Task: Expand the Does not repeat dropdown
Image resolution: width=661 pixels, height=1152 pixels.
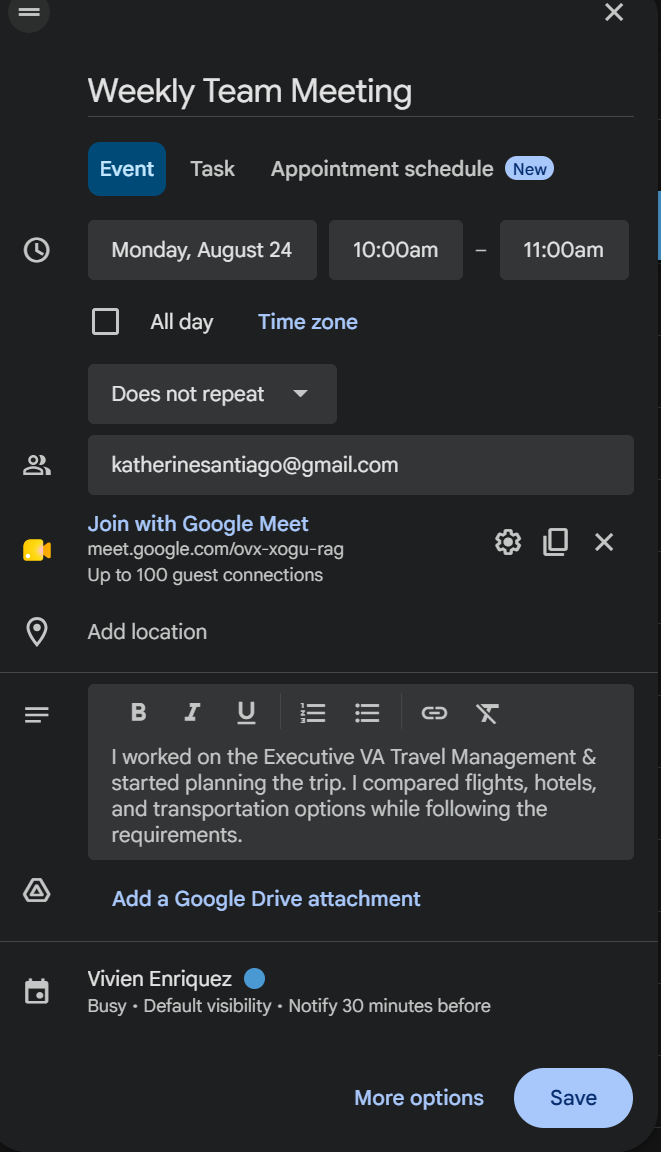Action: tap(212, 394)
